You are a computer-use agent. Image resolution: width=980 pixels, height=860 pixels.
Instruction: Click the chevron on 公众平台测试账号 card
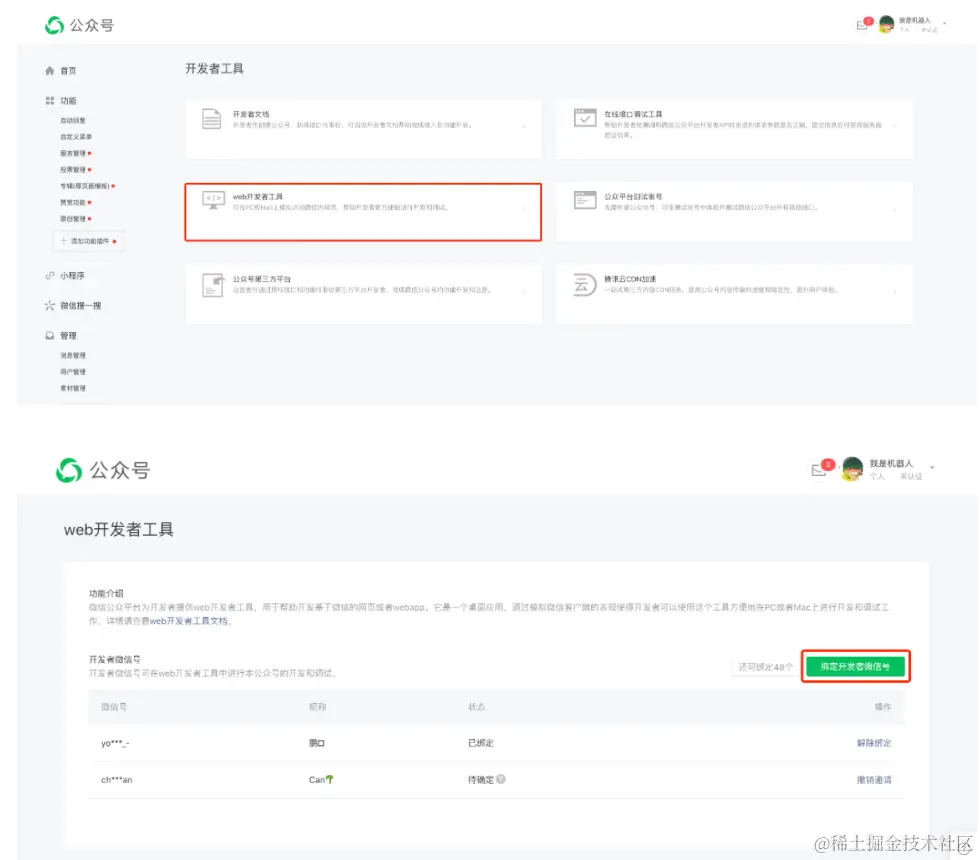point(895,209)
